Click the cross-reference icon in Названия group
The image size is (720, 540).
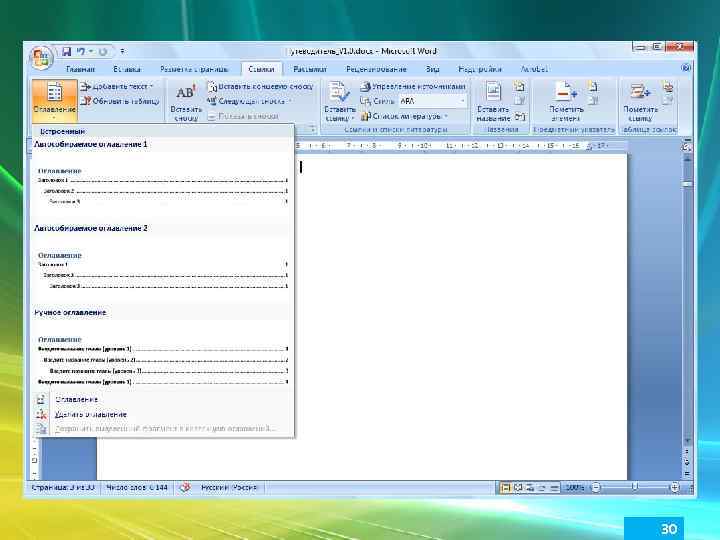[520, 117]
